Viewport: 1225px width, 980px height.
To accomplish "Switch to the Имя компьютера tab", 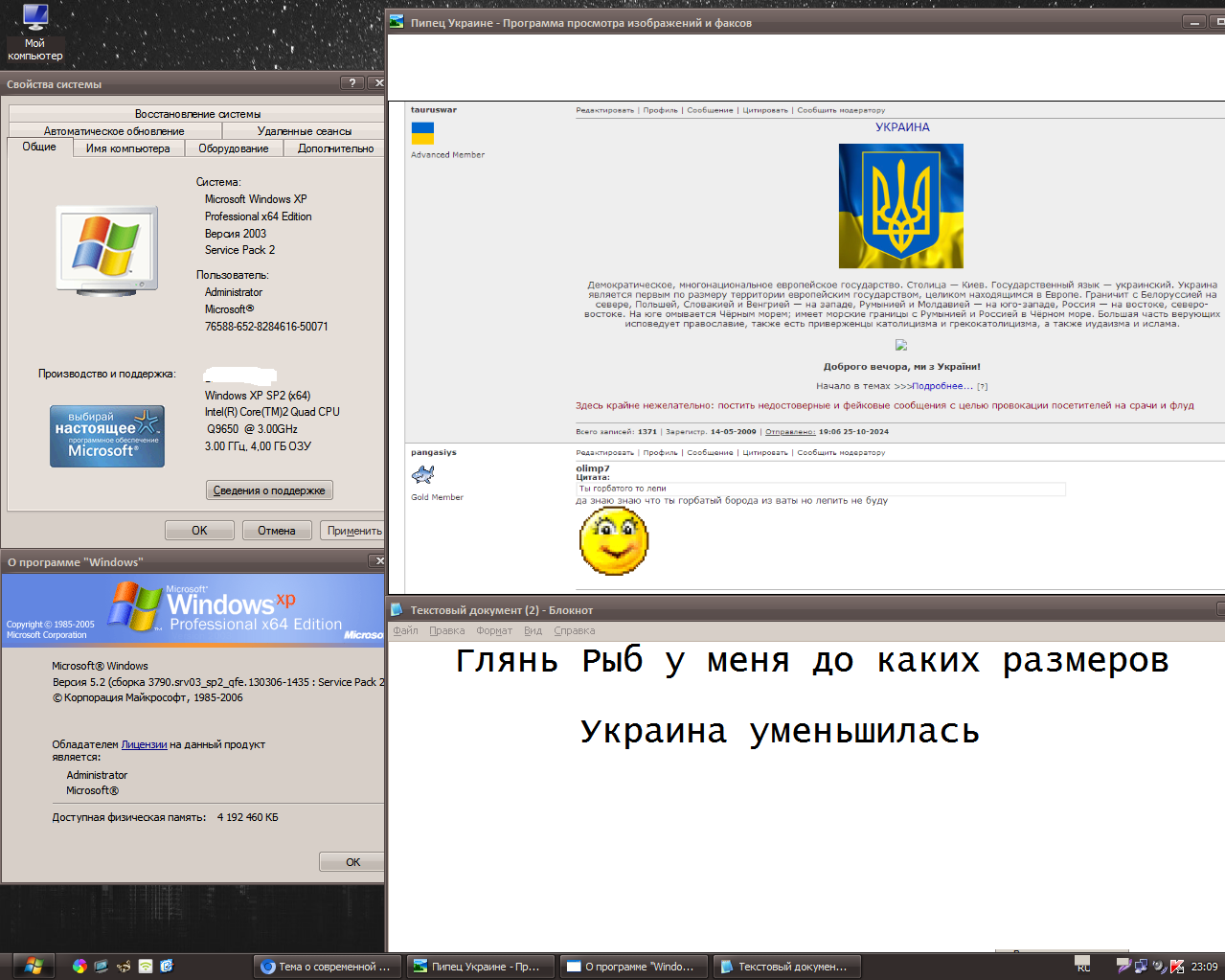I will (x=127, y=148).
